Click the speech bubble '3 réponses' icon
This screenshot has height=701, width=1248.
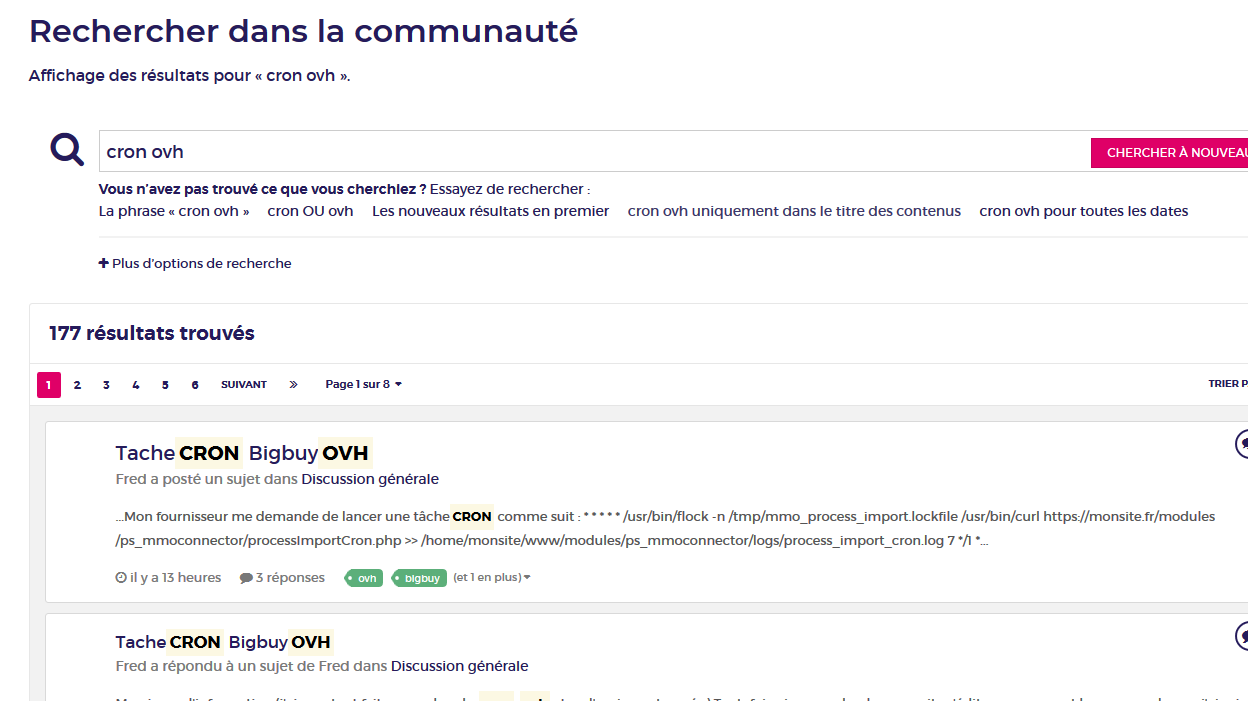click(246, 578)
